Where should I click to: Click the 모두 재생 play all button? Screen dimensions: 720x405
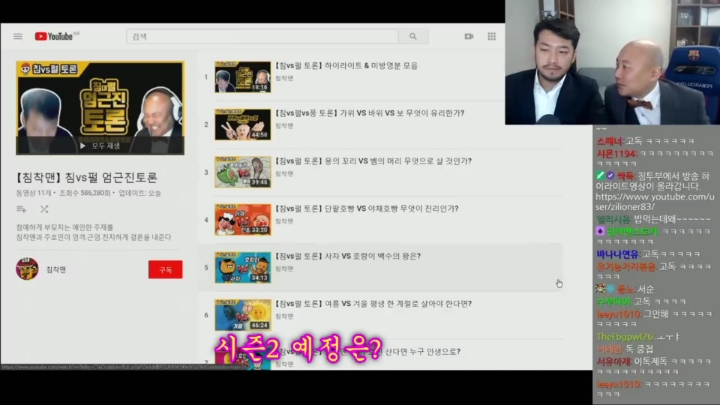click(x=100, y=146)
